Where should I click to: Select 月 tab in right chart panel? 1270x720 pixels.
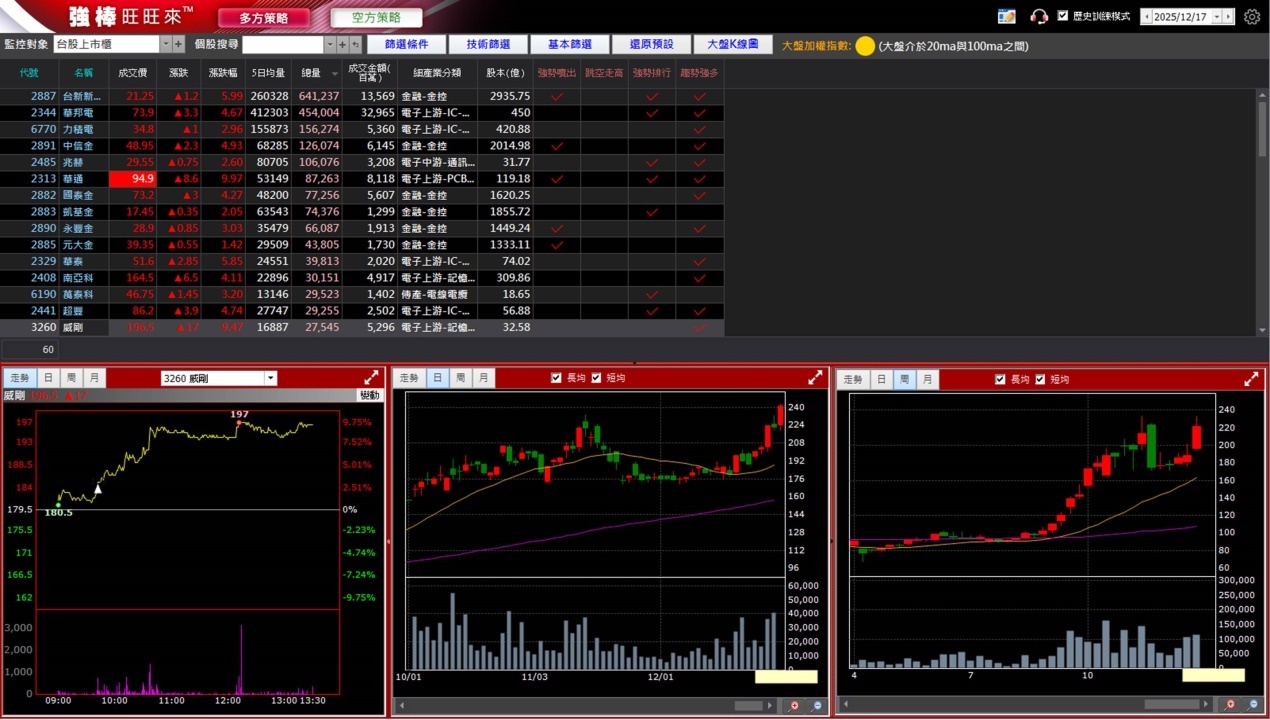(x=927, y=379)
